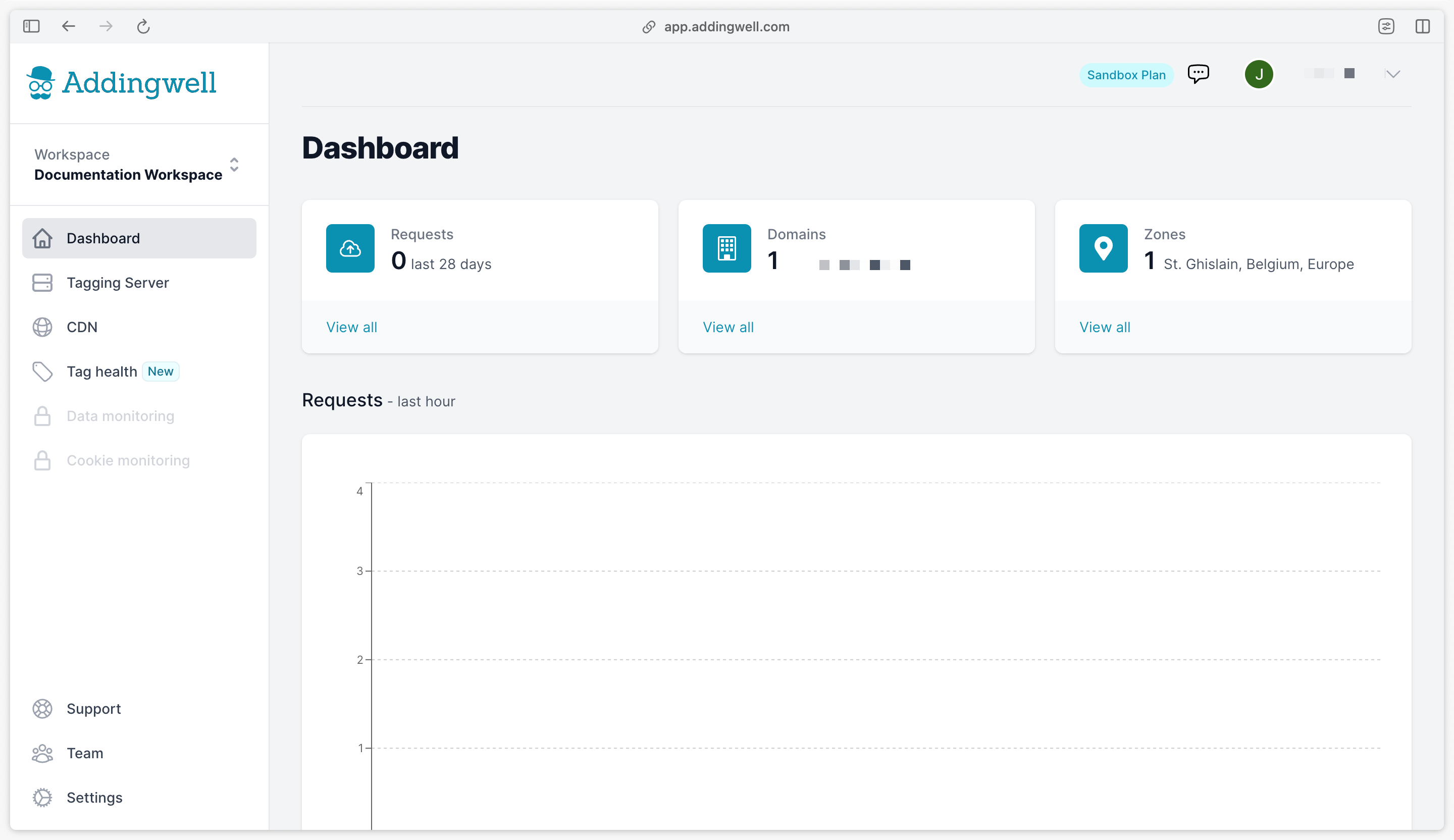
Task: Open Data monitoring in the sidebar
Action: click(139, 416)
